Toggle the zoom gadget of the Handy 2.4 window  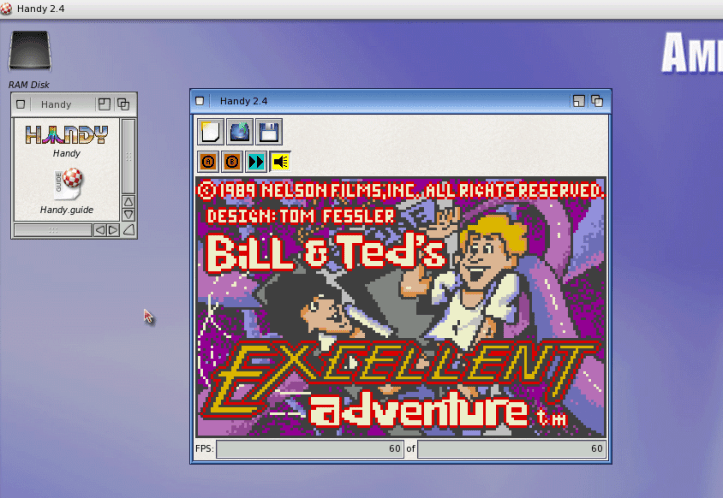(x=578, y=101)
